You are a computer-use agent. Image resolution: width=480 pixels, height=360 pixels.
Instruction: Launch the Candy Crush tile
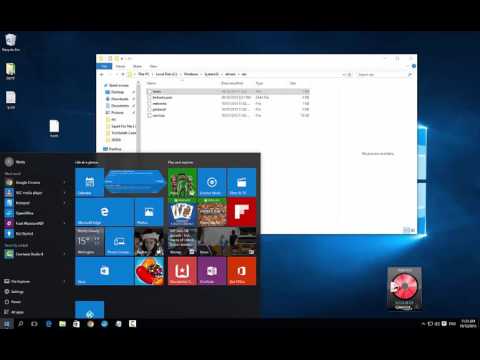click(149, 271)
